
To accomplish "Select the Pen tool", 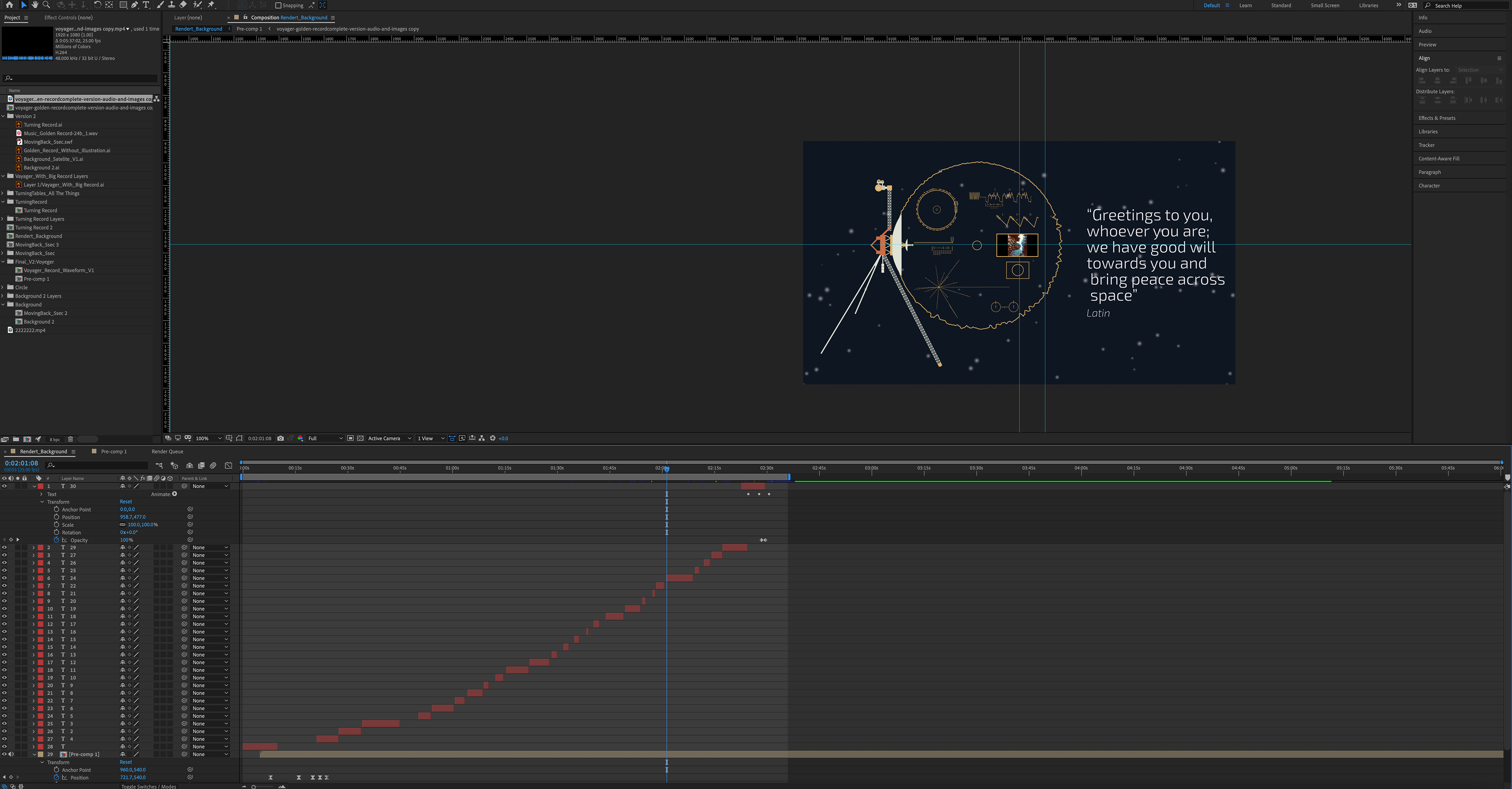I will coord(135,5).
